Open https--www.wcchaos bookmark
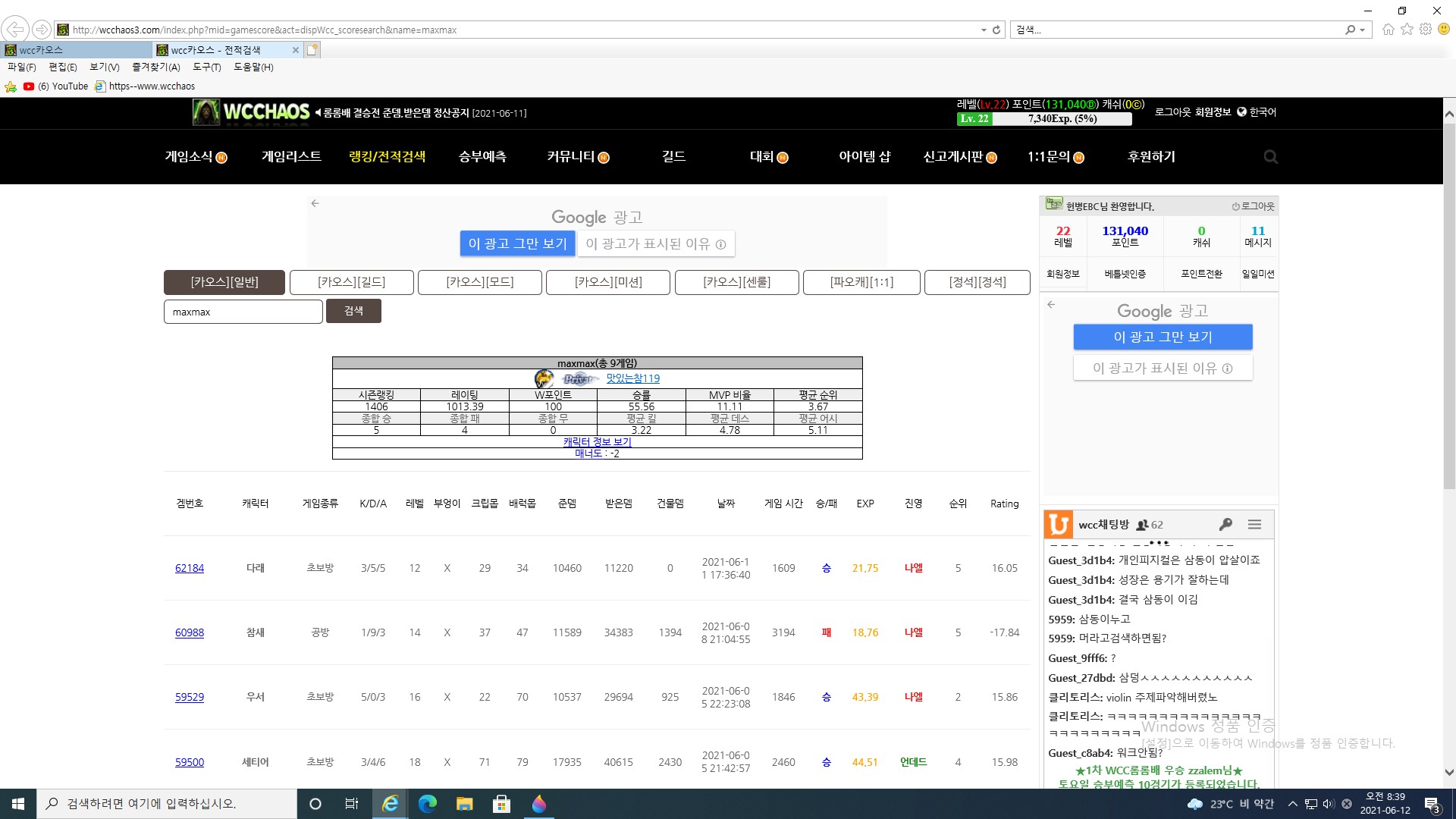This screenshot has height=819, width=1456. tap(145, 86)
